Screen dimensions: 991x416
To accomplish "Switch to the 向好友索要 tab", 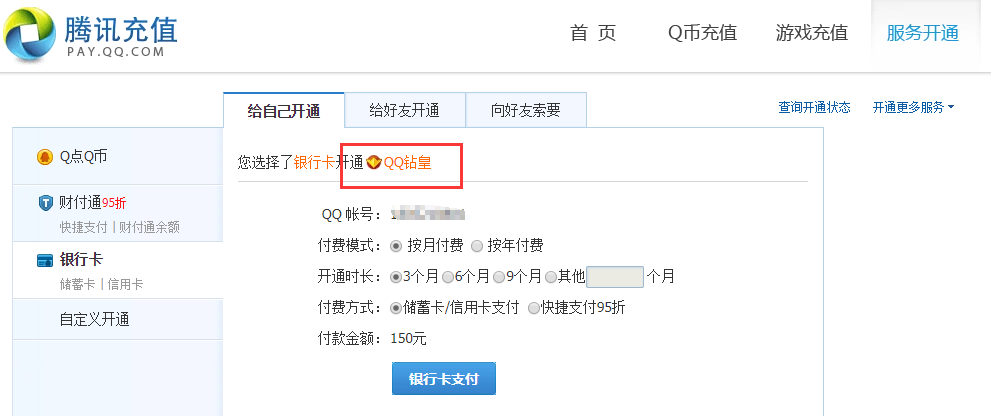I will [525, 110].
